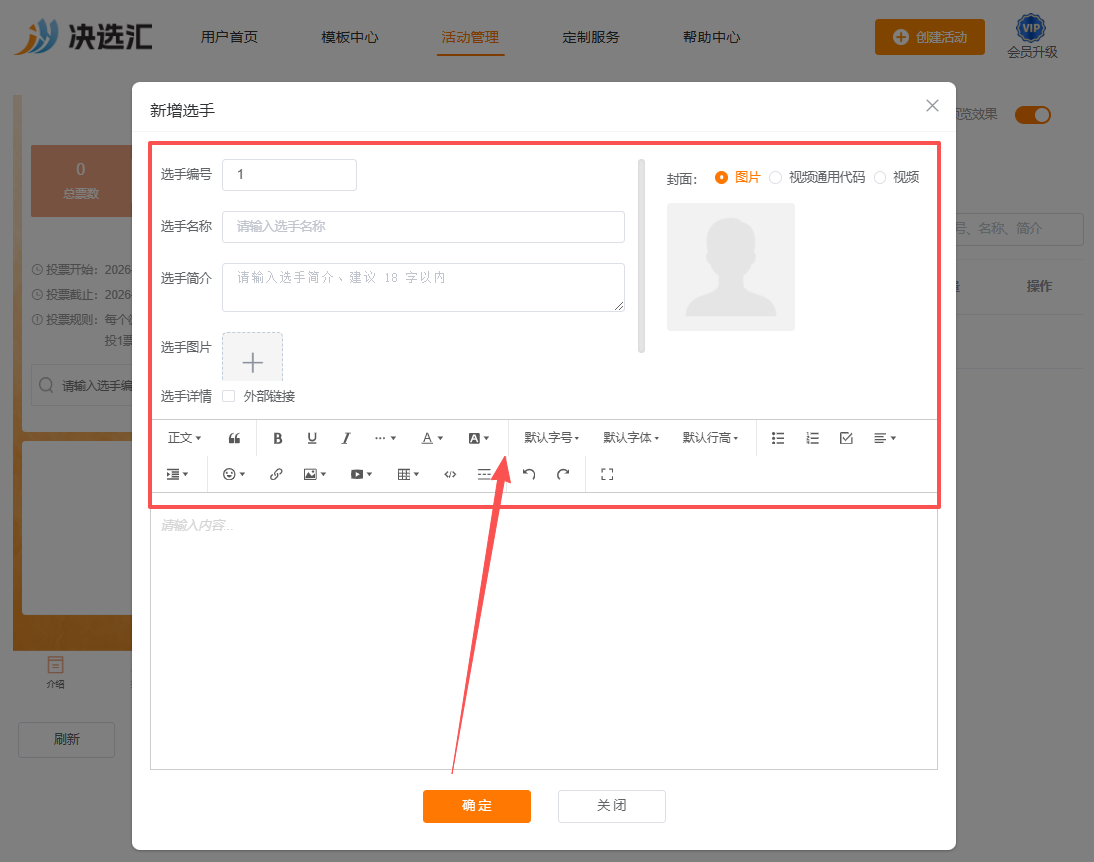Open the indent dropdown

[177, 475]
